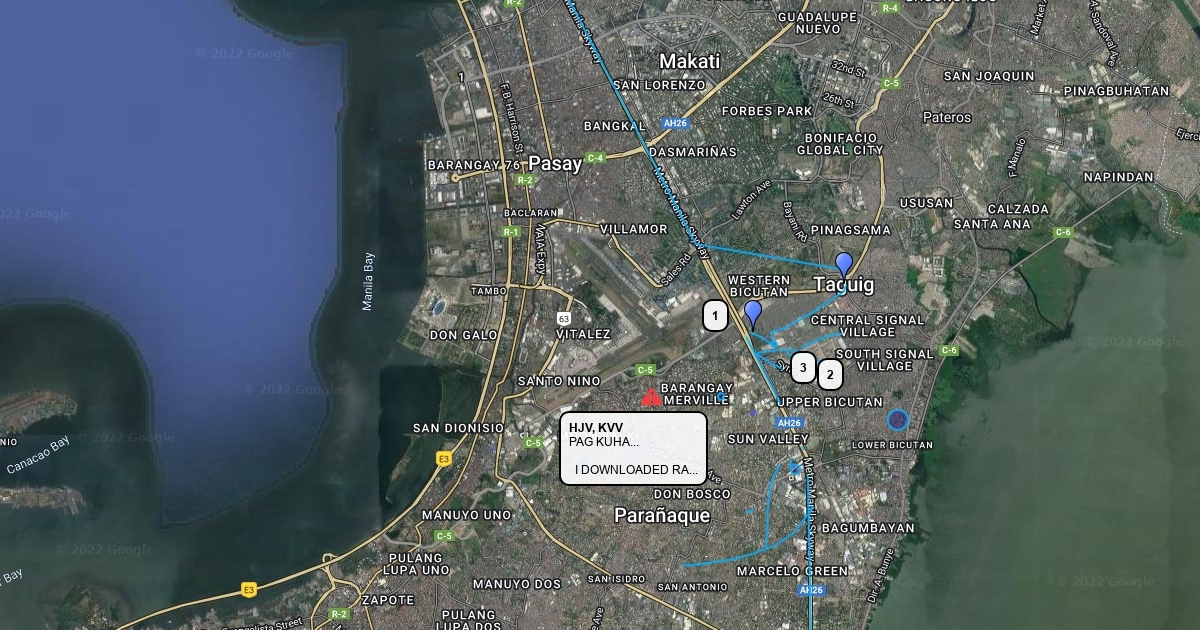
Task: Click the Baclaran label
Action: (x=530, y=213)
